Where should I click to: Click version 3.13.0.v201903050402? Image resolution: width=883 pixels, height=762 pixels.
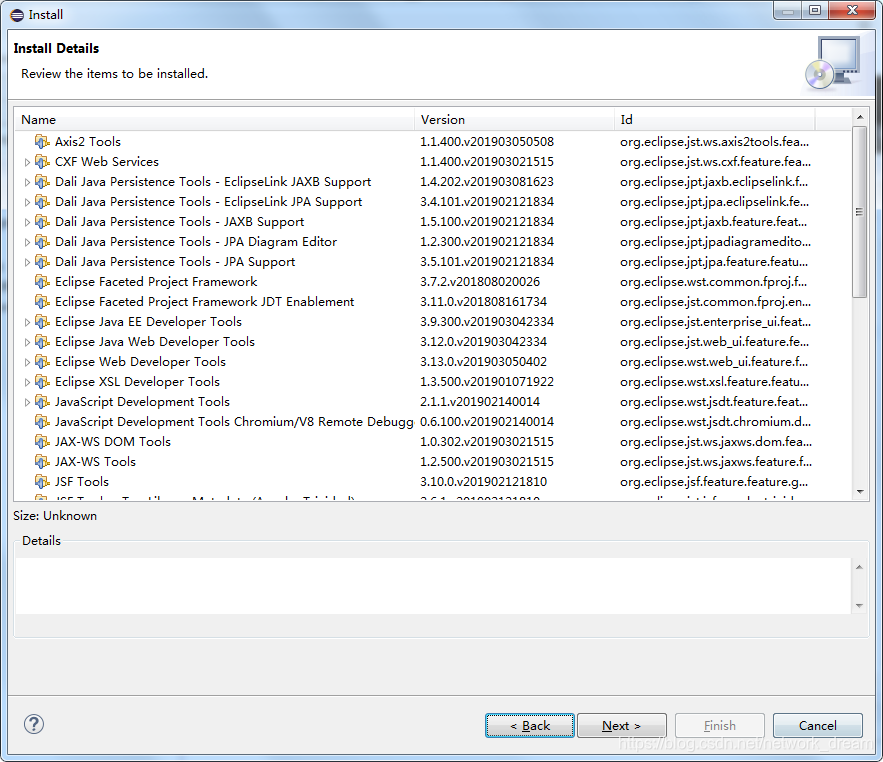(x=484, y=362)
